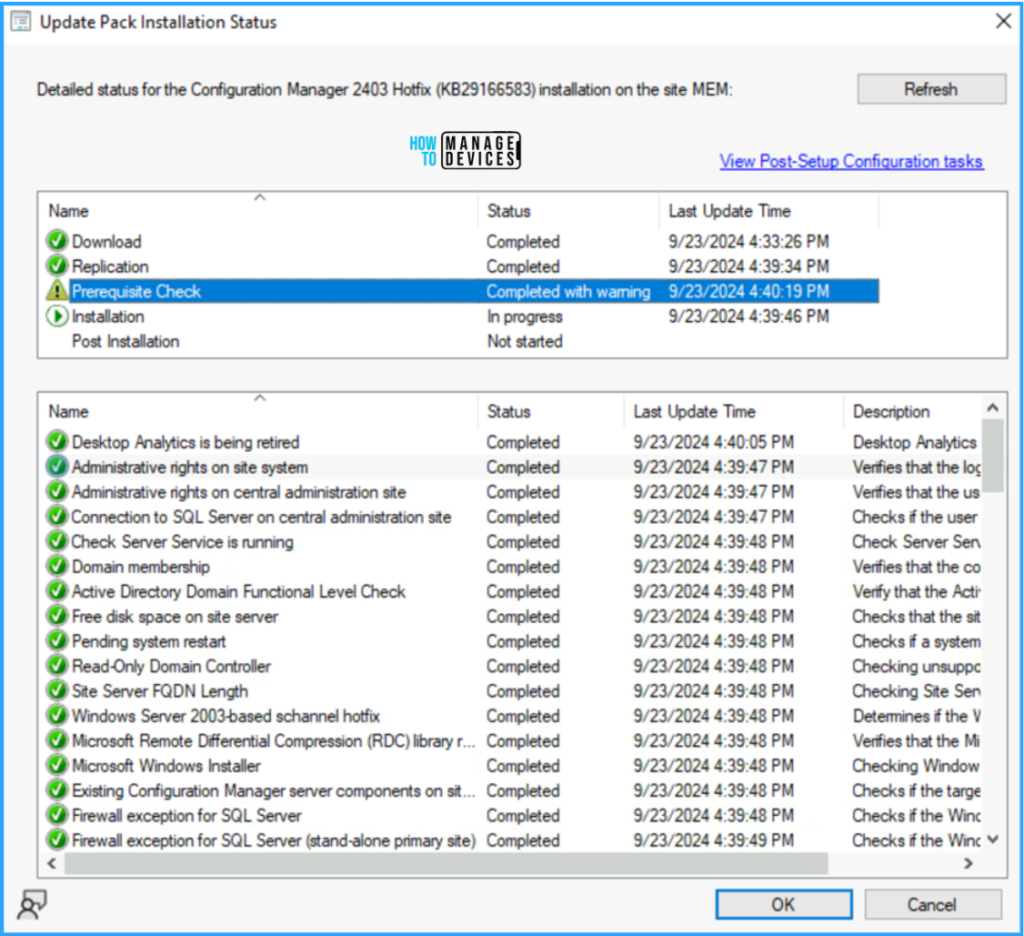Click check icon for Microsoft Remote Differential Compression row

point(57,740)
